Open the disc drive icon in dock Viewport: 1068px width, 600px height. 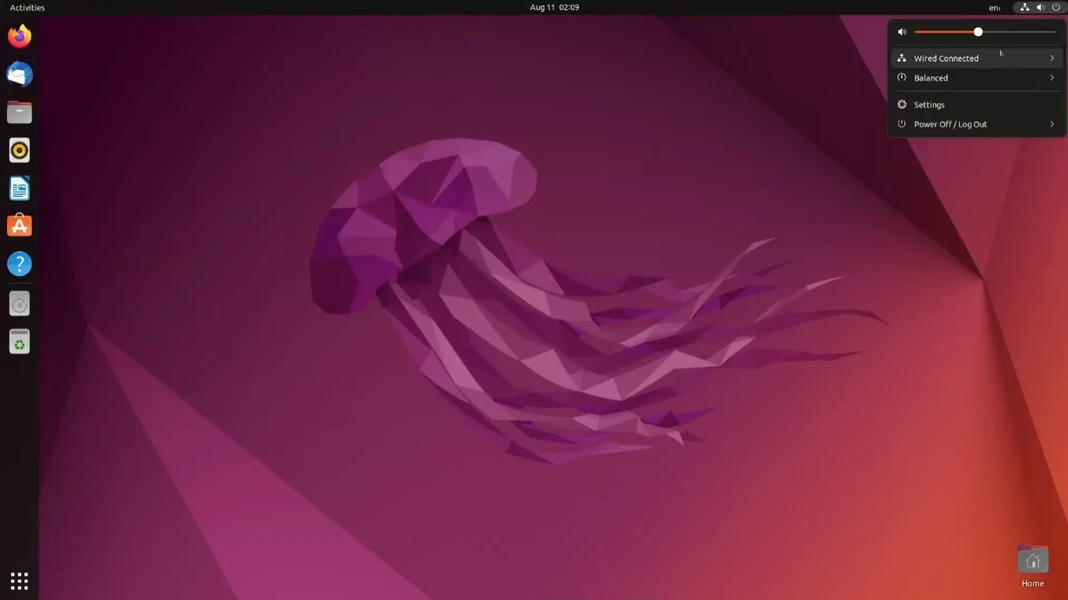coord(19,304)
